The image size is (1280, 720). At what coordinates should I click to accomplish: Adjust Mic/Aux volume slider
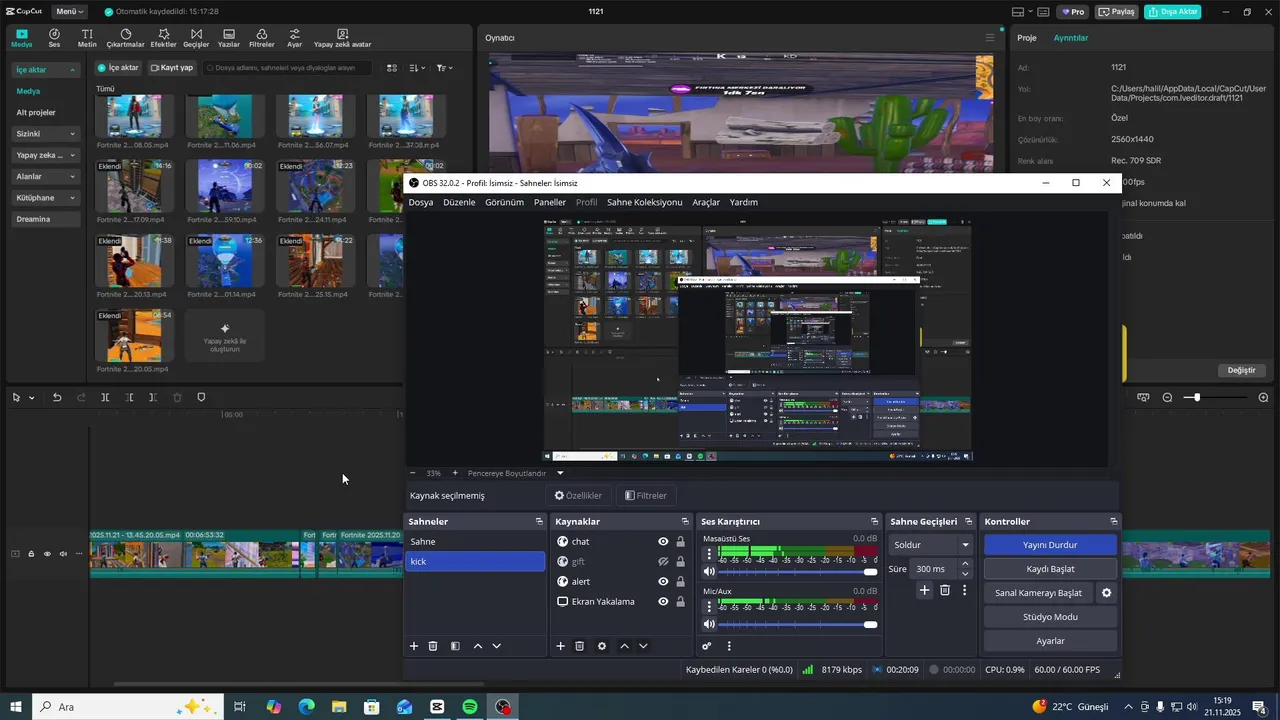click(x=798, y=624)
